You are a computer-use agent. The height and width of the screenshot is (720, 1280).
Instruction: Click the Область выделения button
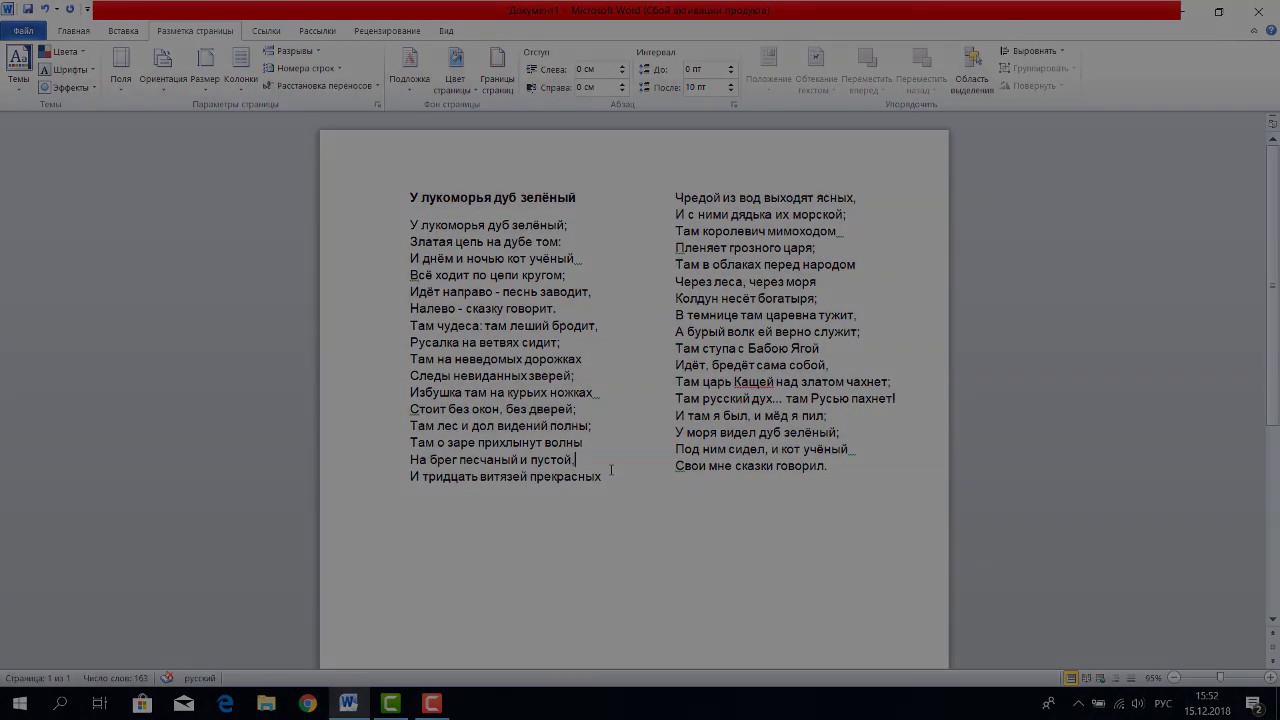coord(972,69)
